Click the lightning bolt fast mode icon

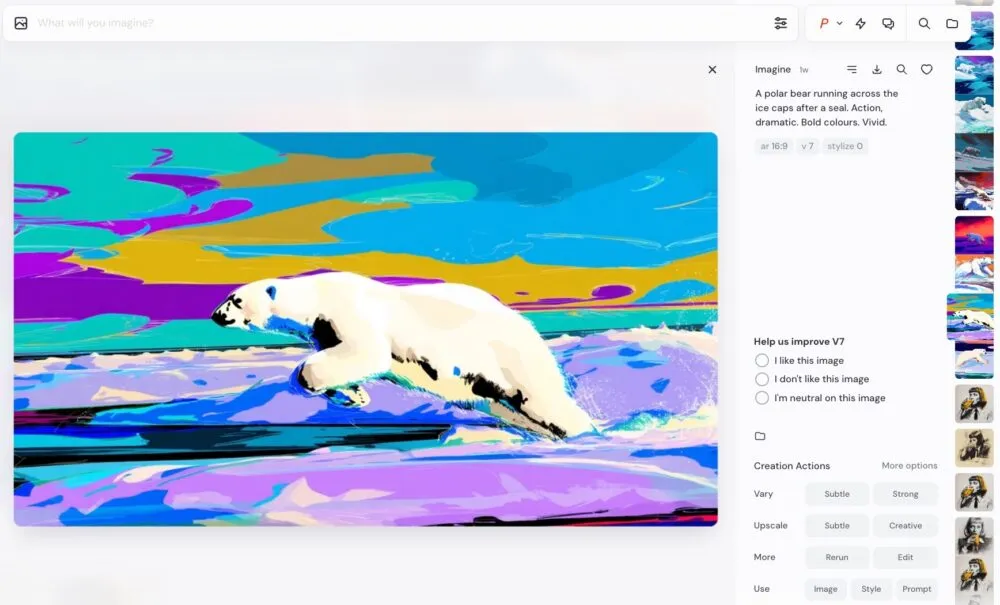(x=860, y=23)
